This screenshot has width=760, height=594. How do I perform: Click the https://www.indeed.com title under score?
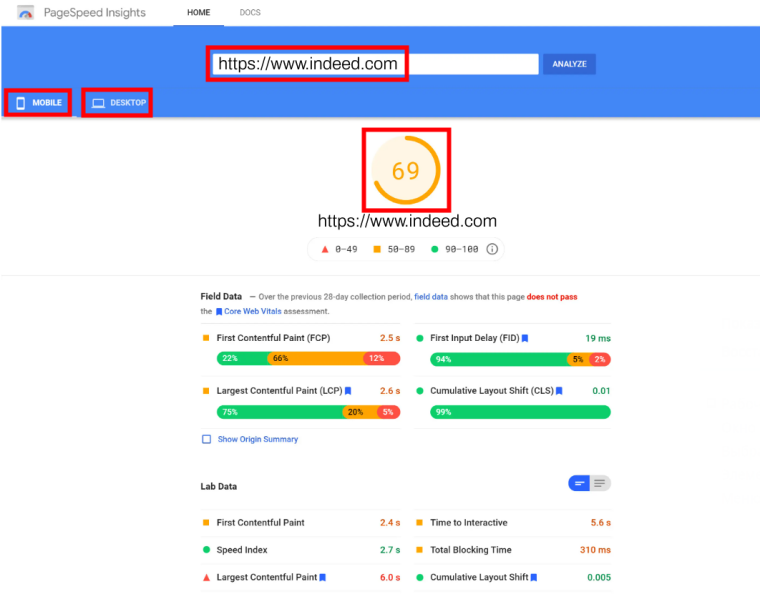pyautogui.click(x=407, y=221)
